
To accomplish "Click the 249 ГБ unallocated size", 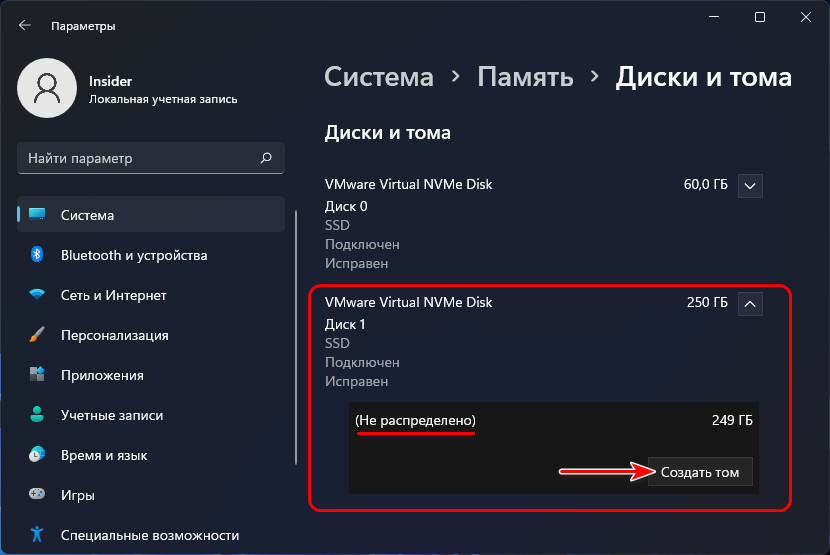I will point(732,420).
